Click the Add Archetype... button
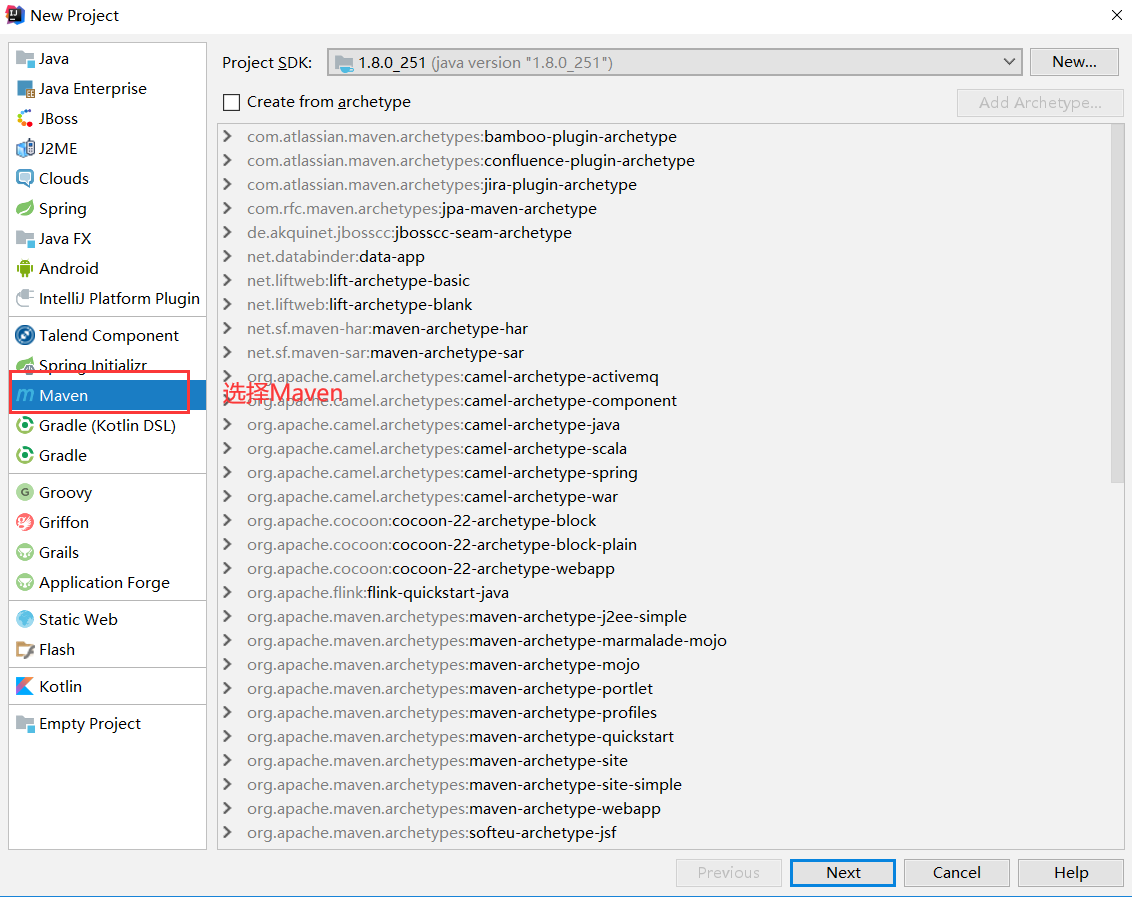The width and height of the screenshot is (1132, 903). tap(1040, 102)
